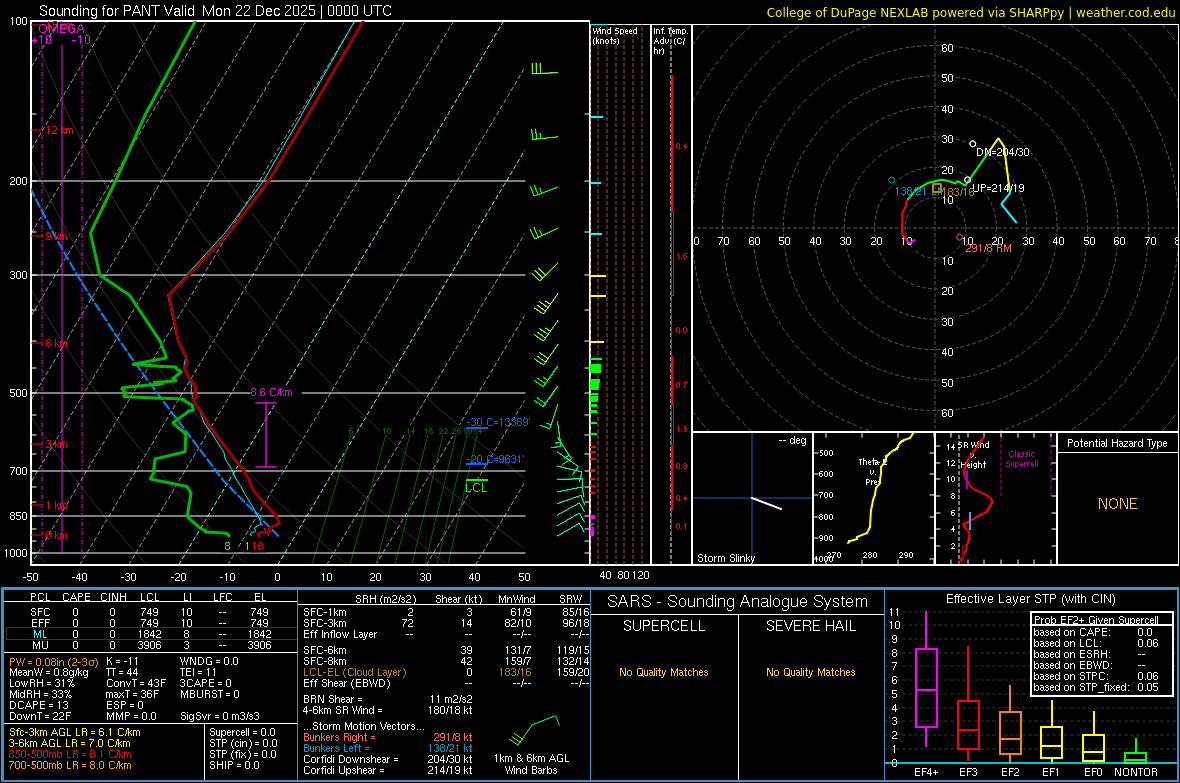The image size is (1180, 783).
Task: Click the STP (cin) = 0.0 value
Action: (243, 743)
